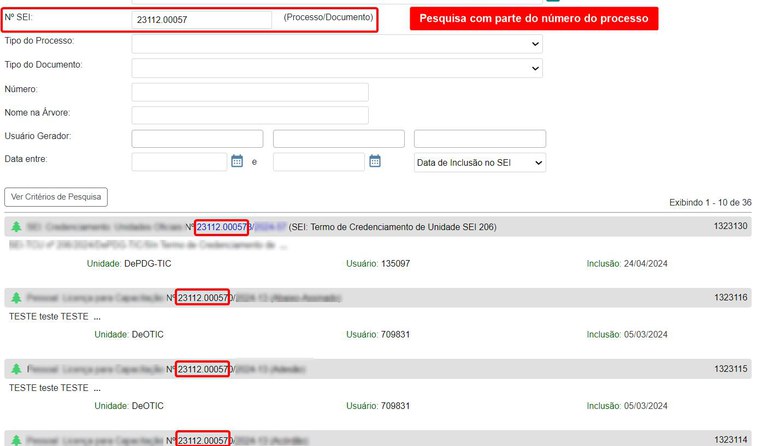The image size is (768, 446).
Task: Click the tree icon on the Termo de Credenciamento result
Action: 16,227
